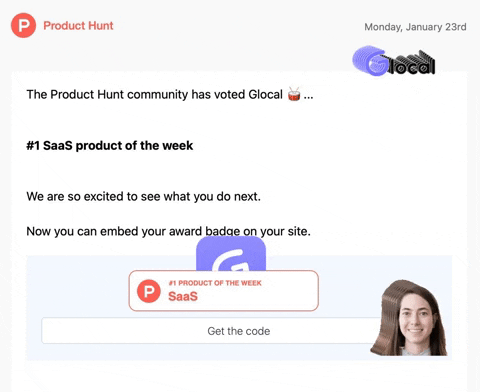Click the Monday, January 23rd date
The image size is (480, 392).
pos(415,27)
